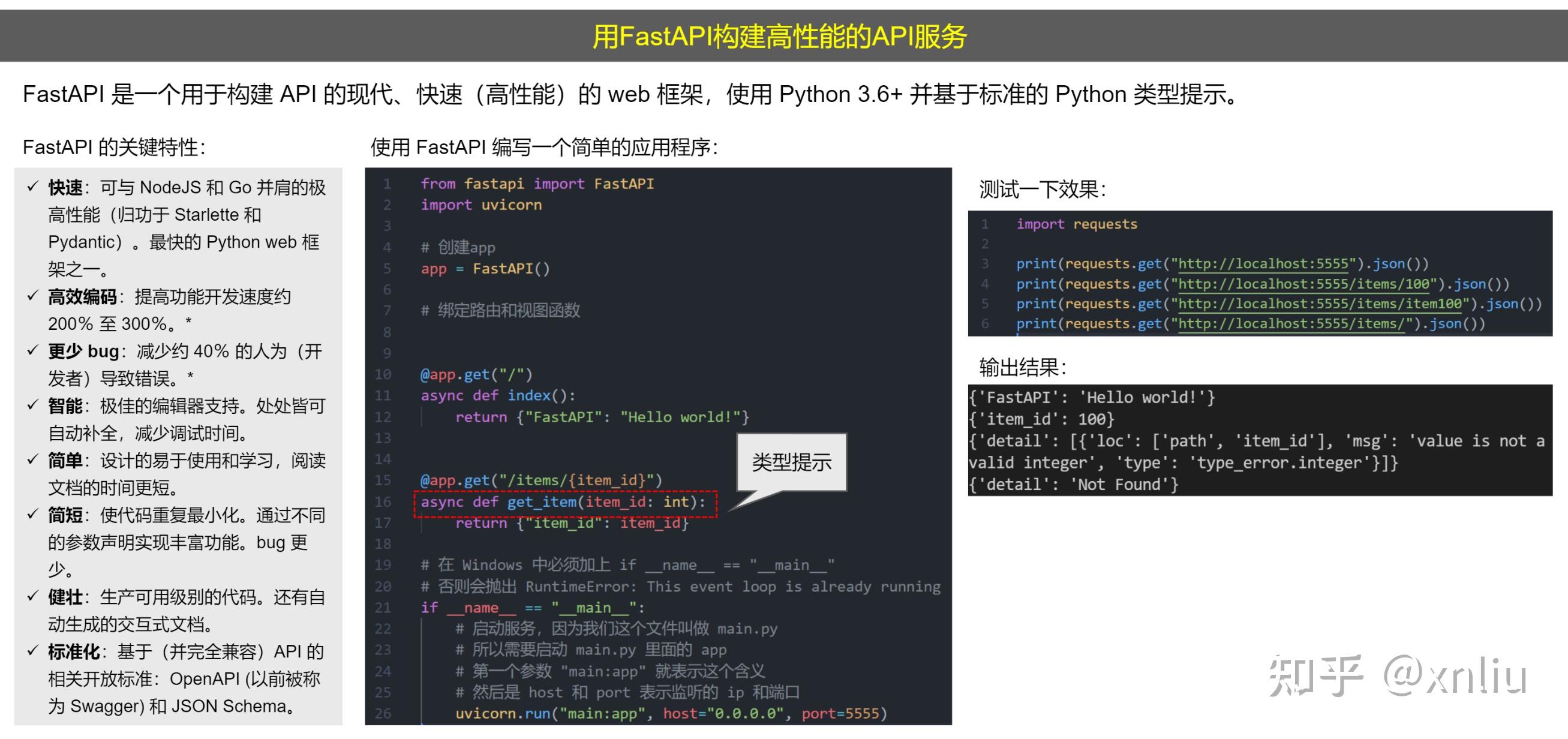This screenshot has height=739, width=1568.
Task: Click the checkmark beside 快速 feature
Action: (34, 188)
